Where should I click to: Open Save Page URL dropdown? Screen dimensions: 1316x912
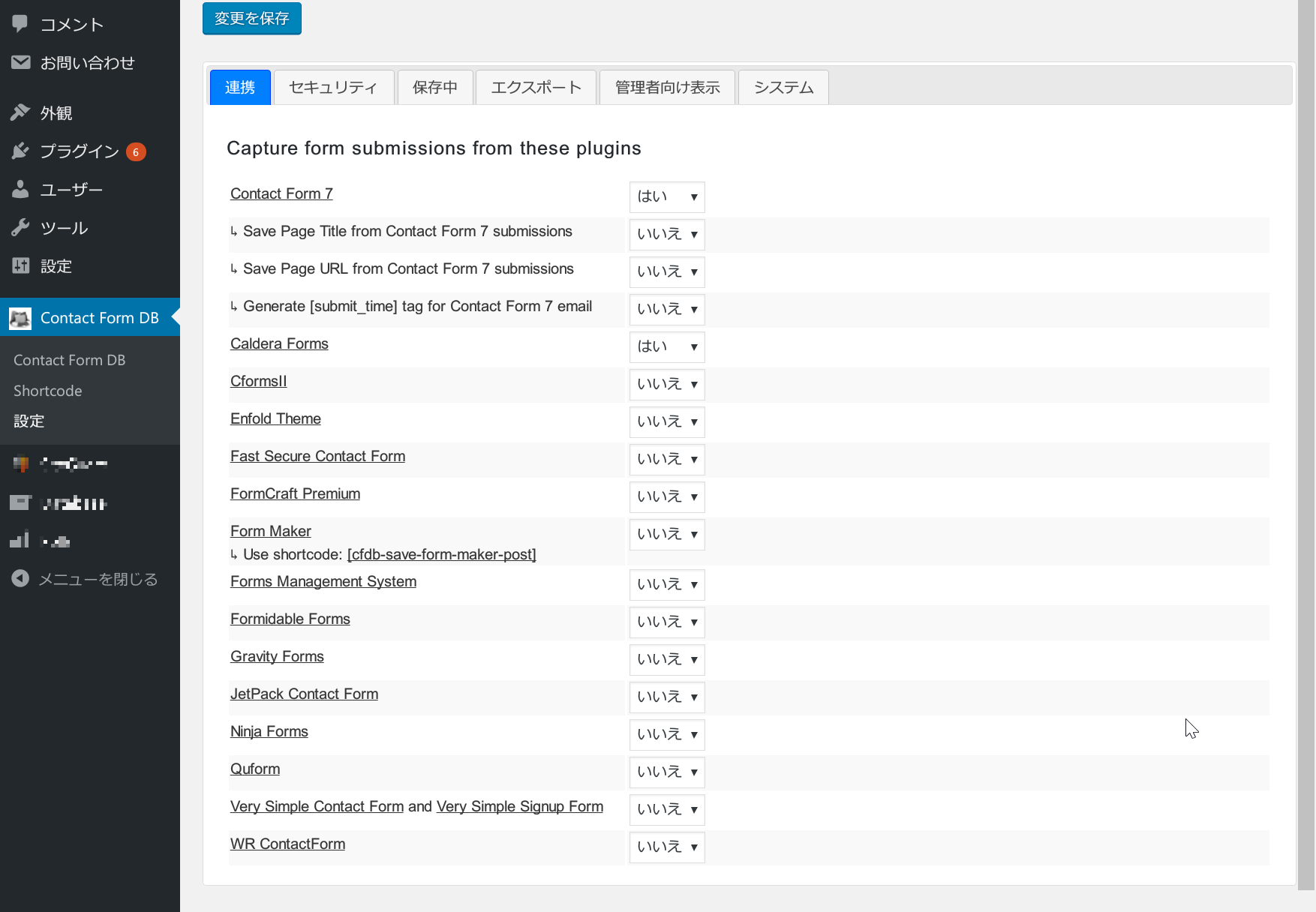[x=667, y=271]
